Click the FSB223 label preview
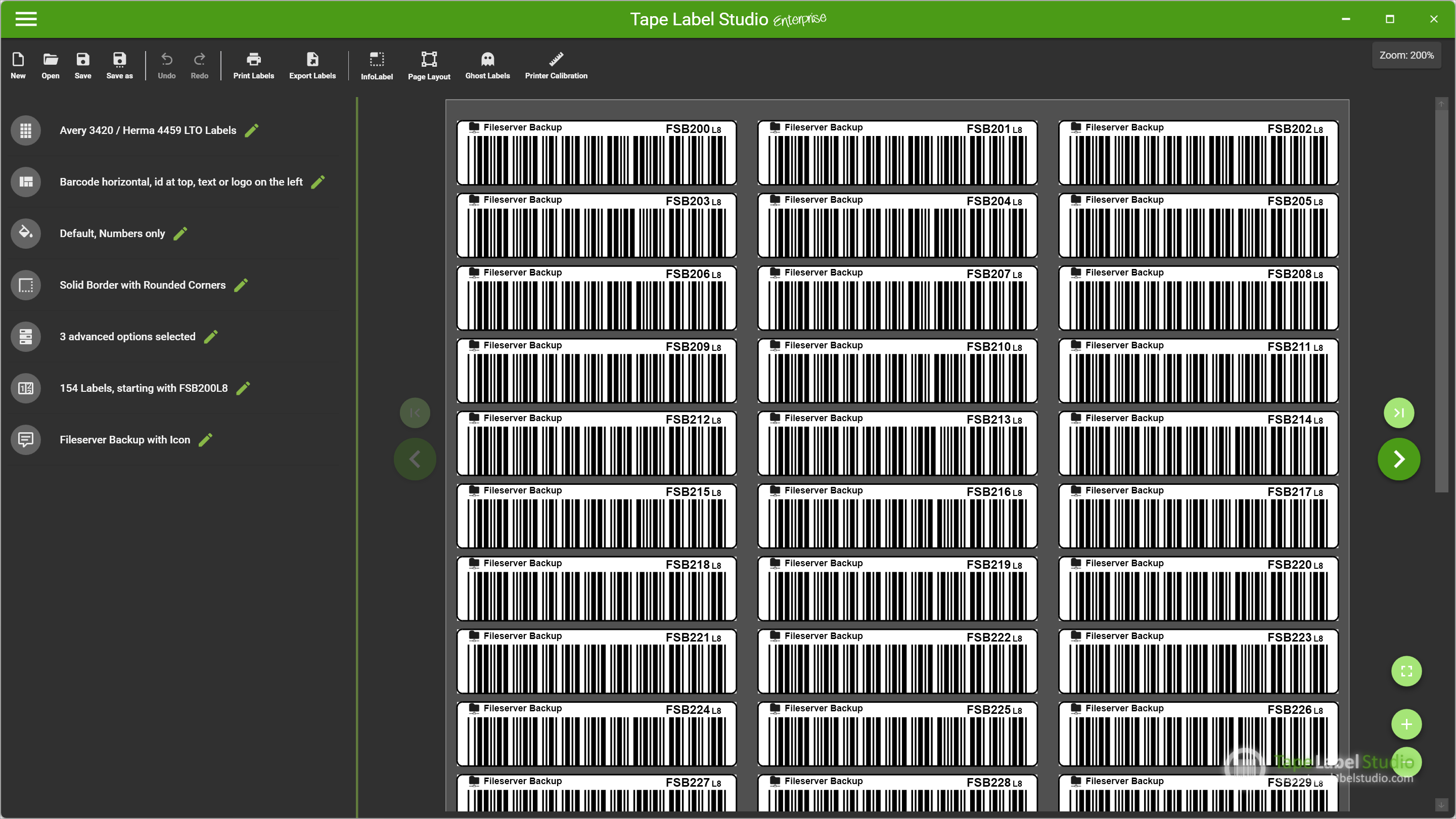Image resolution: width=1456 pixels, height=819 pixels. [x=1198, y=661]
